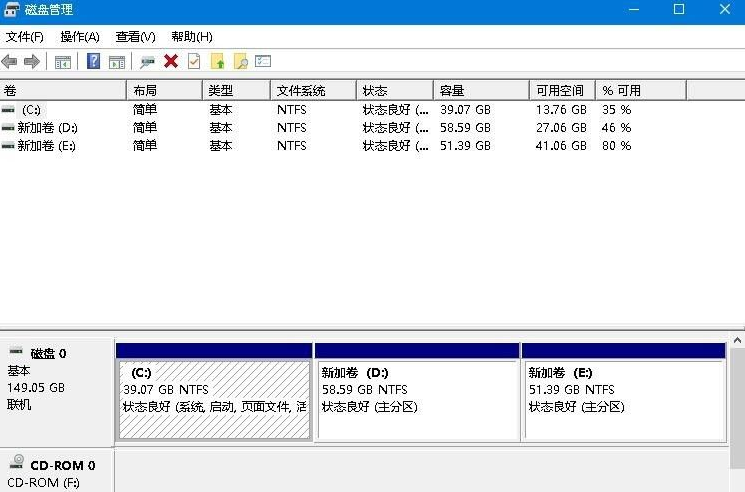Open the 帮助(H) menu
This screenshot has width=745, height=492.
pyautogui.click(x=191, y=37)
